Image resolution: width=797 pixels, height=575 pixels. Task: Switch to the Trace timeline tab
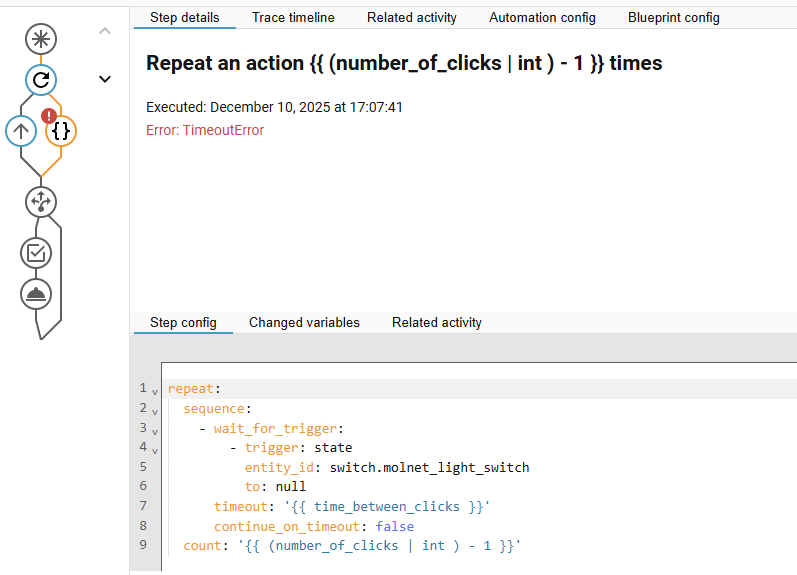point(293,17)
